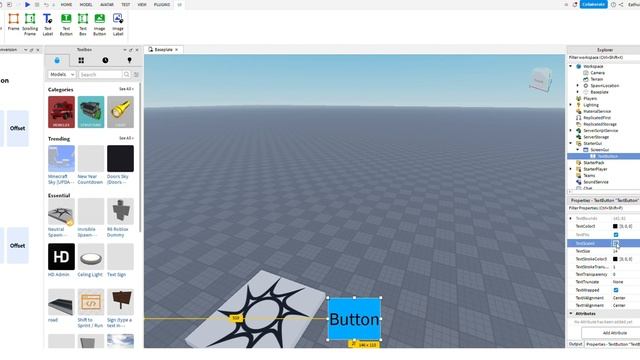Insert an Image Label element
Image resolution: width=640 pixels, height=360 pixels.
tap(118, 24)
